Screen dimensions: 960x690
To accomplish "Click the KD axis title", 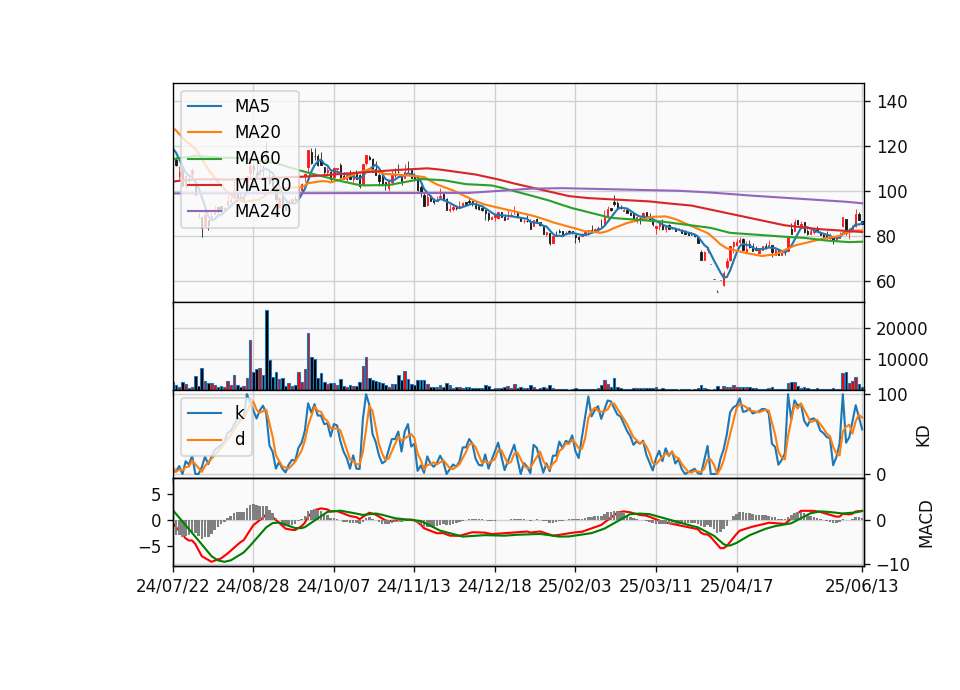I will pyautogui.click(x=923, y=436).
